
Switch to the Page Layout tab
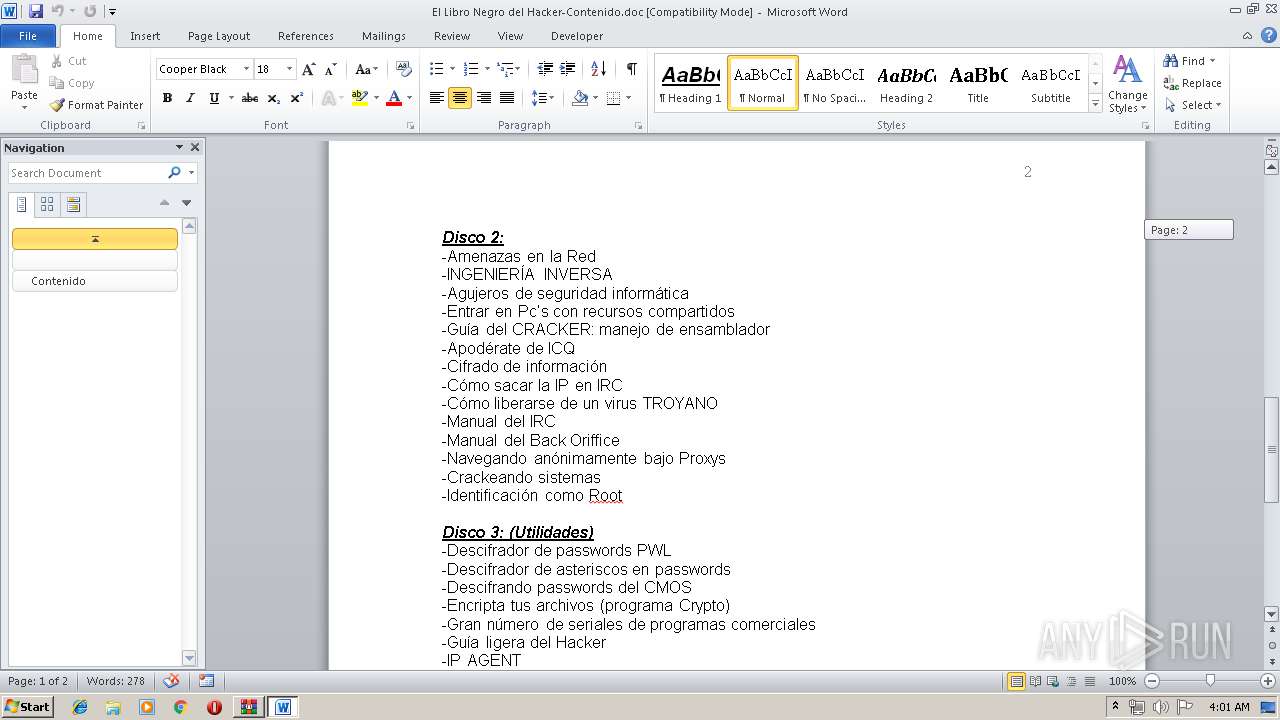219,36
